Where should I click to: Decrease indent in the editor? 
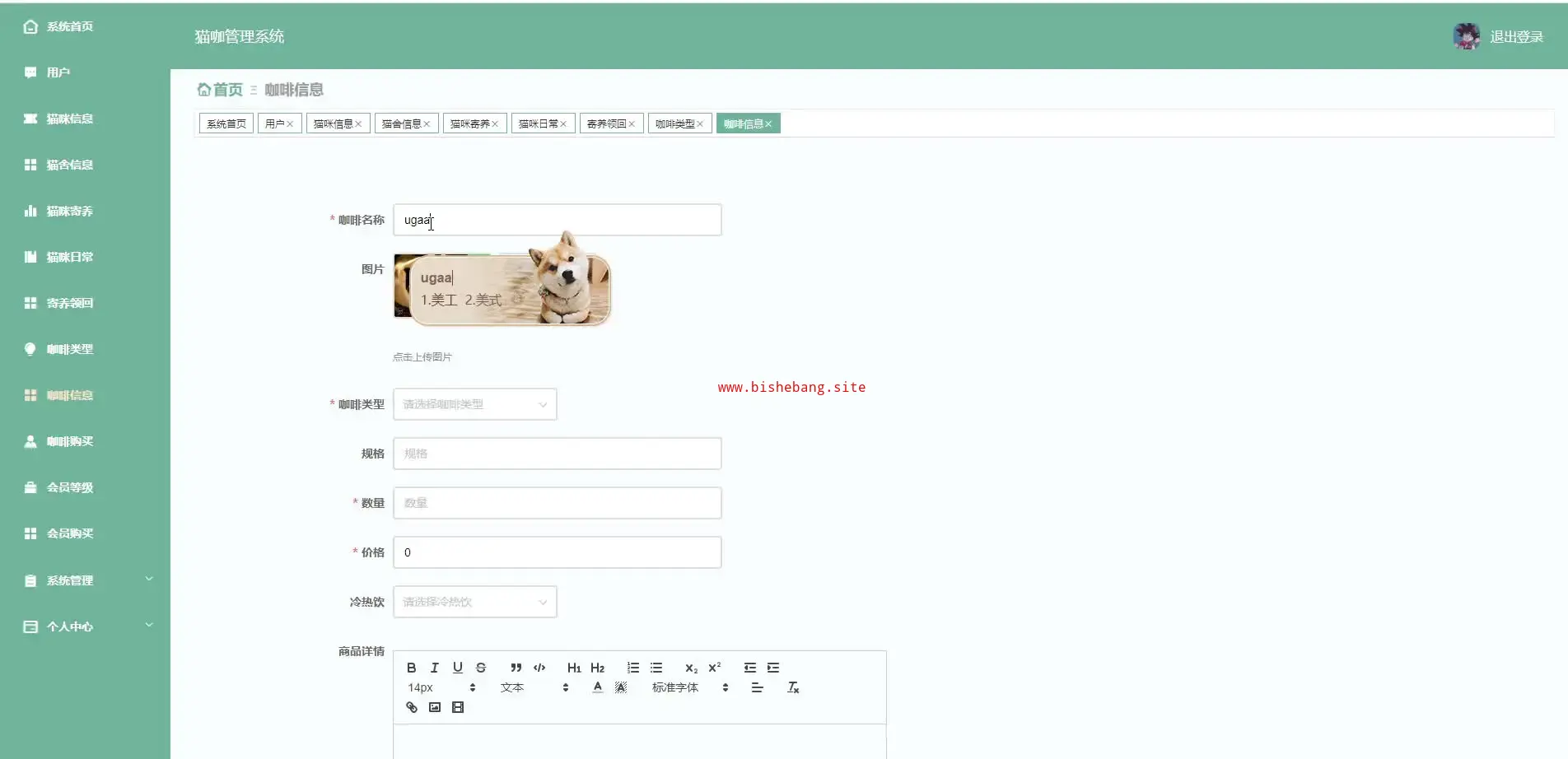coord(750,668)
